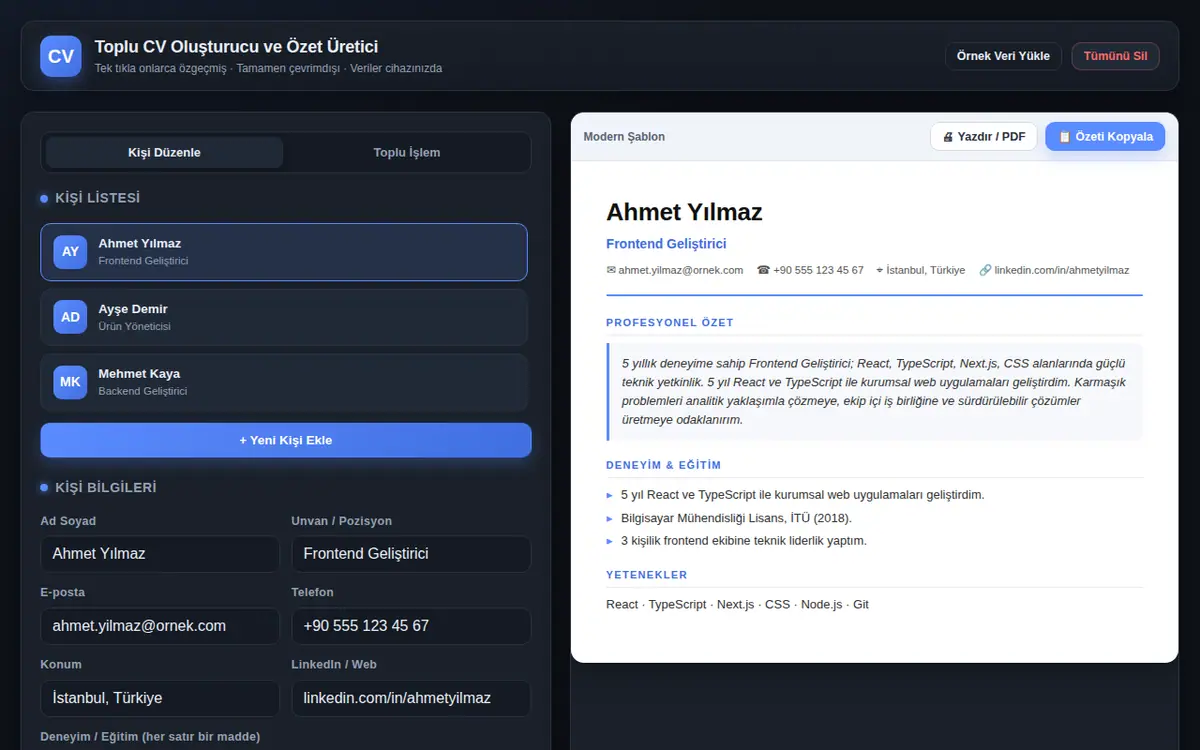Add a person with Yeni Kişi Ekle
This screenshot has width=1200, height=750.
coord(286,440)
